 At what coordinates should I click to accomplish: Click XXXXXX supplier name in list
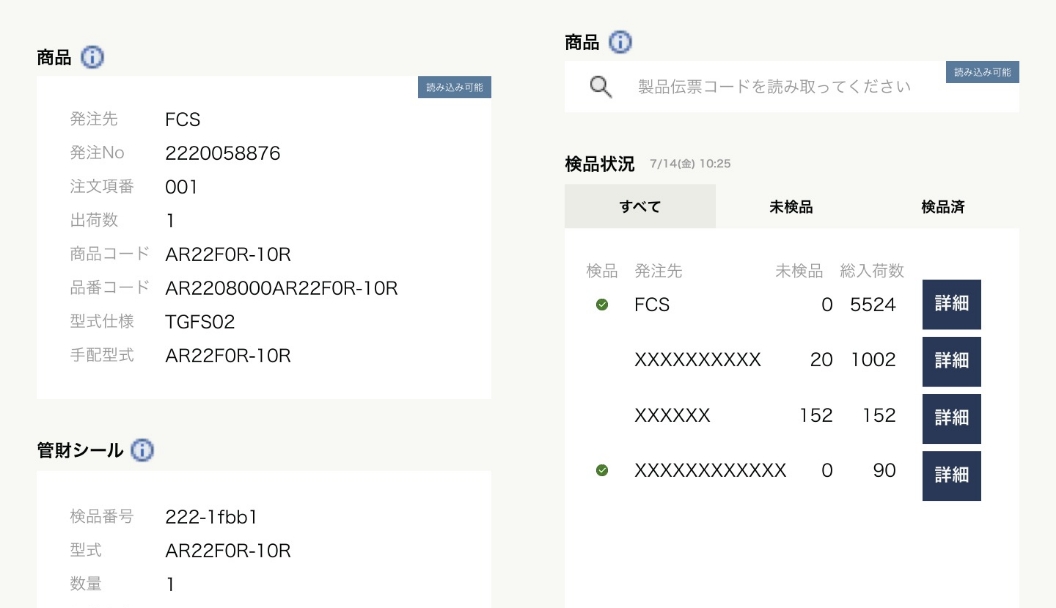[x=672, y=415]
